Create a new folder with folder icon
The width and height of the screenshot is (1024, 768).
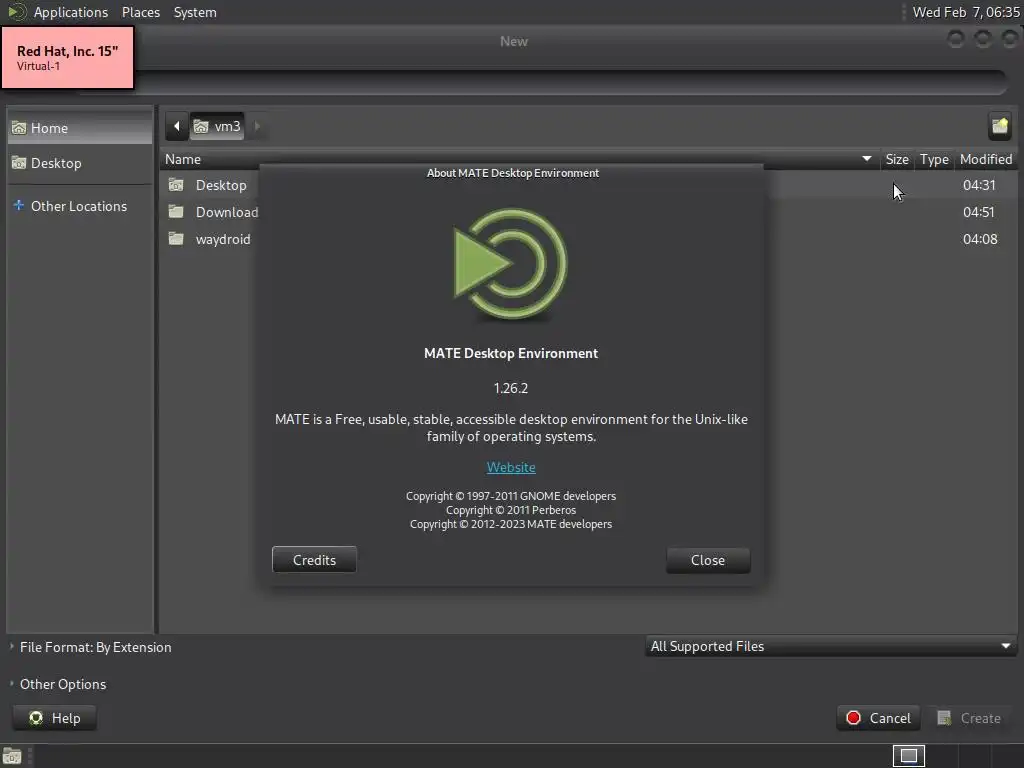coord(1000,126)
